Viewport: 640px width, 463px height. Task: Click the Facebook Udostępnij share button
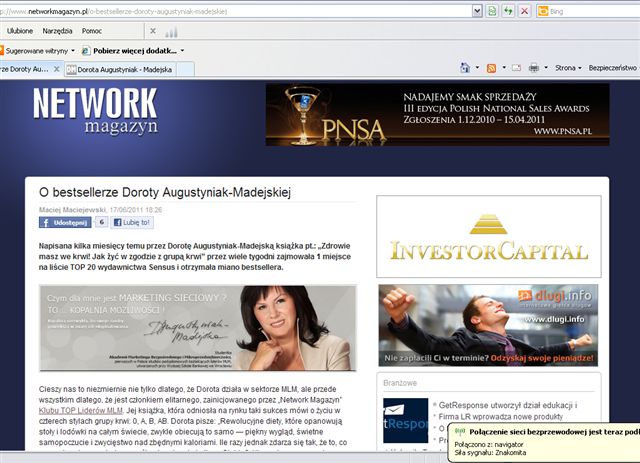[65, 223]
